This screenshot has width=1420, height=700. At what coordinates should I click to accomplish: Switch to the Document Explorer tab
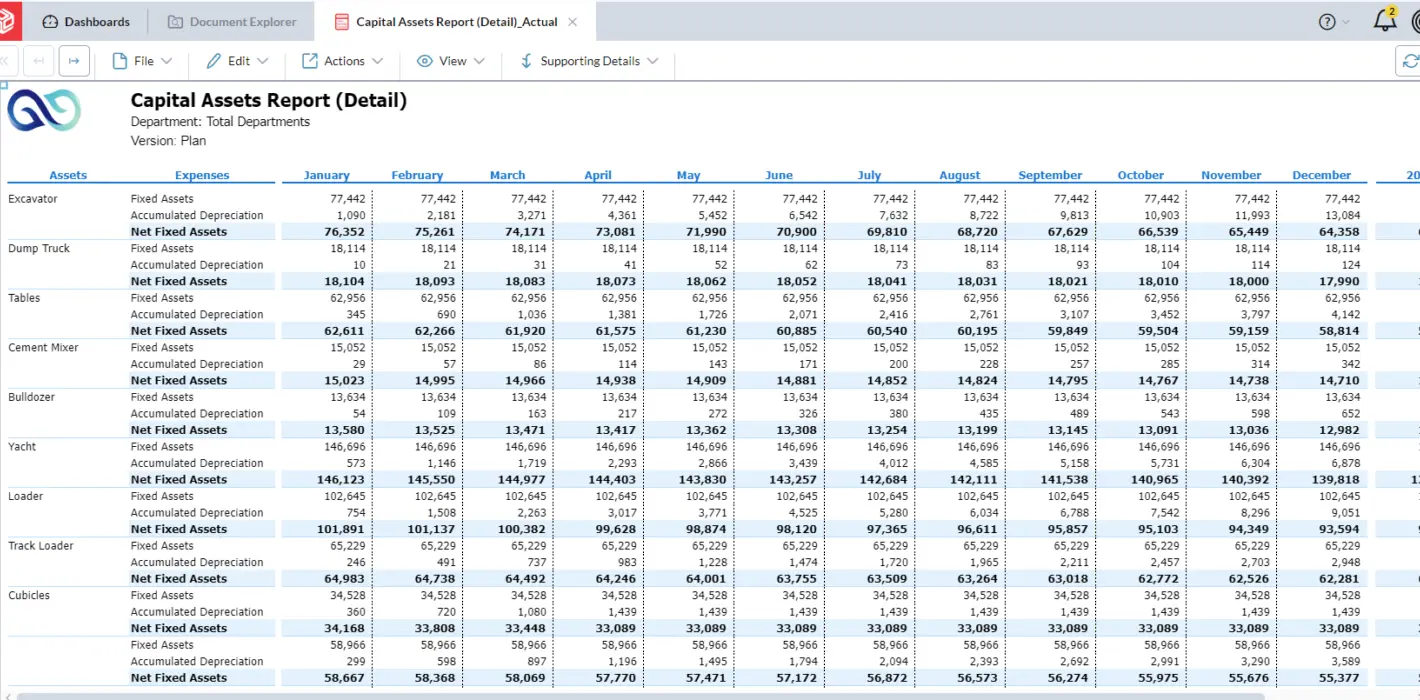click(x=231, y=21)
